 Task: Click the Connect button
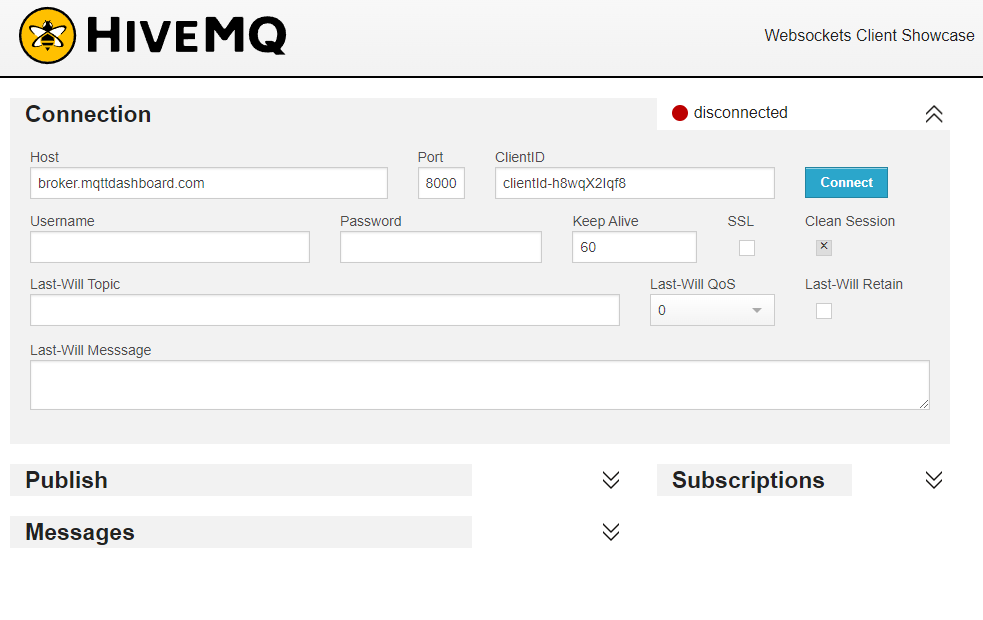846,182
